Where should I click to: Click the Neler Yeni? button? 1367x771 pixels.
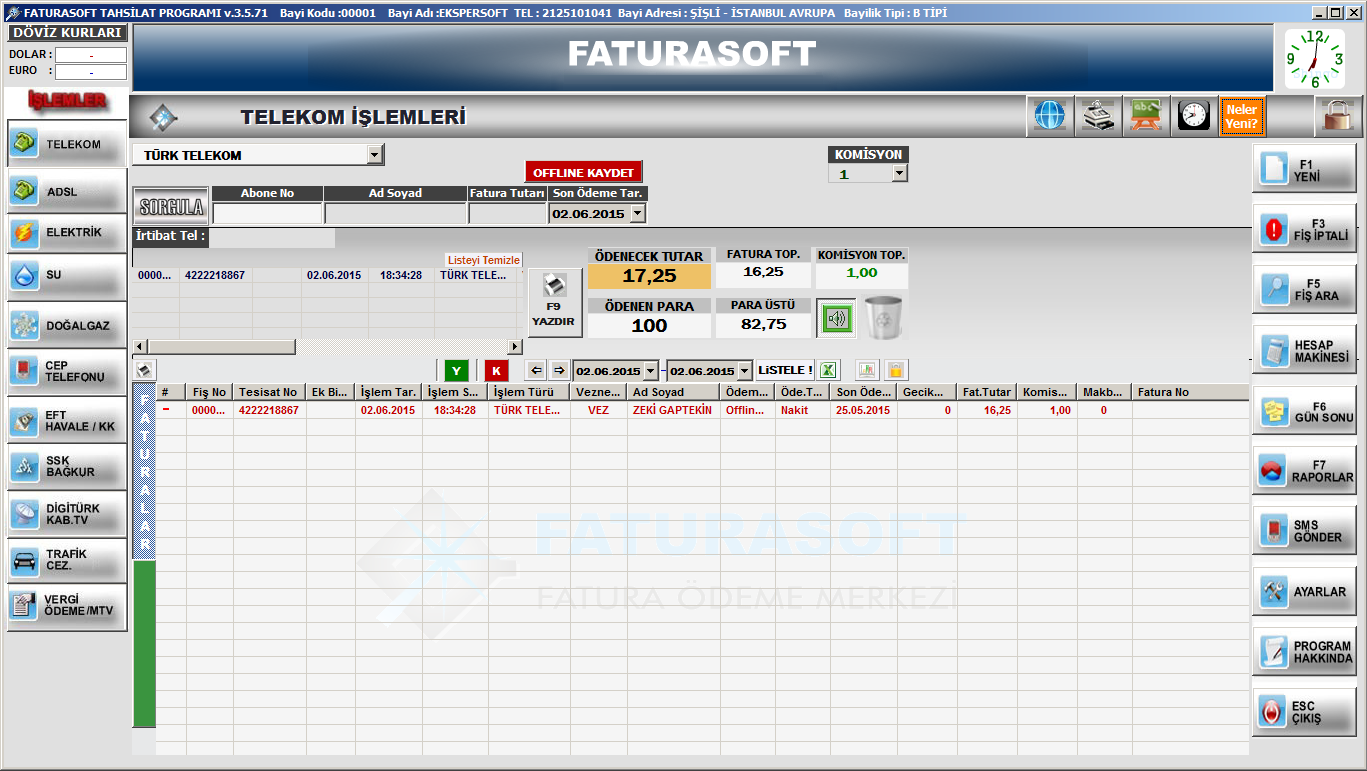tap(1242, 116)
